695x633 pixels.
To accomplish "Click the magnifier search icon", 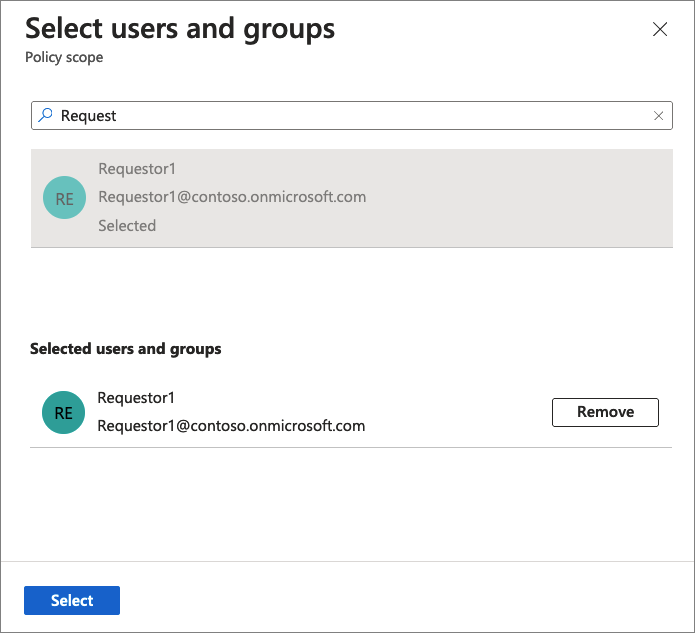I will pyautogui.click(x=45, y=115).
